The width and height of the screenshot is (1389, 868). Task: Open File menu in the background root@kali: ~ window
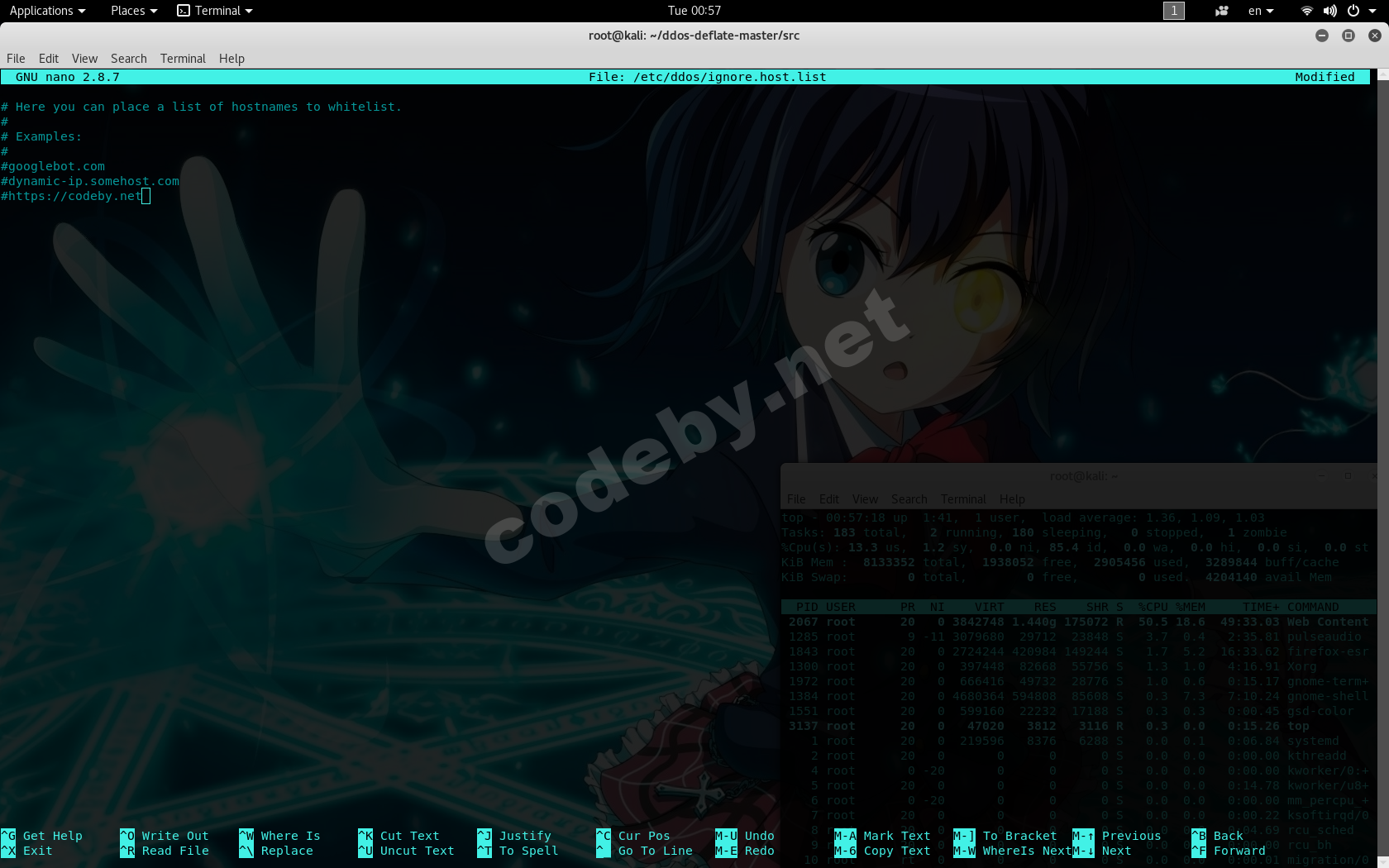pos(796,499)
